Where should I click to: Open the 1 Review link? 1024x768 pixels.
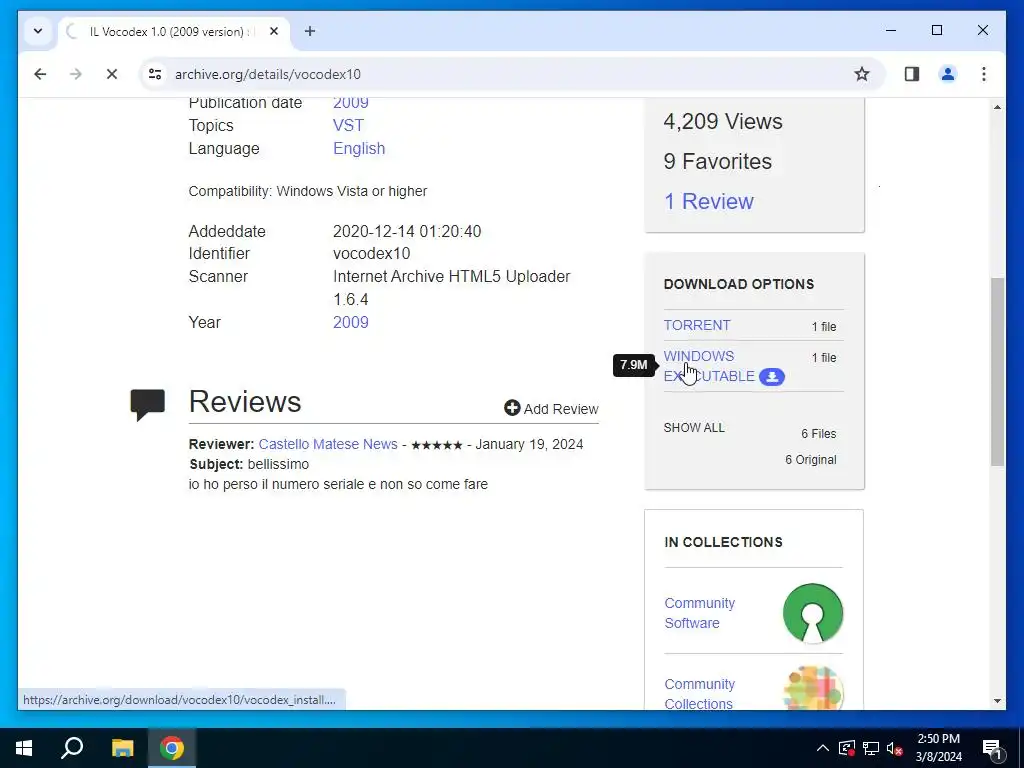pyautogui.click(x=709, y=201)
